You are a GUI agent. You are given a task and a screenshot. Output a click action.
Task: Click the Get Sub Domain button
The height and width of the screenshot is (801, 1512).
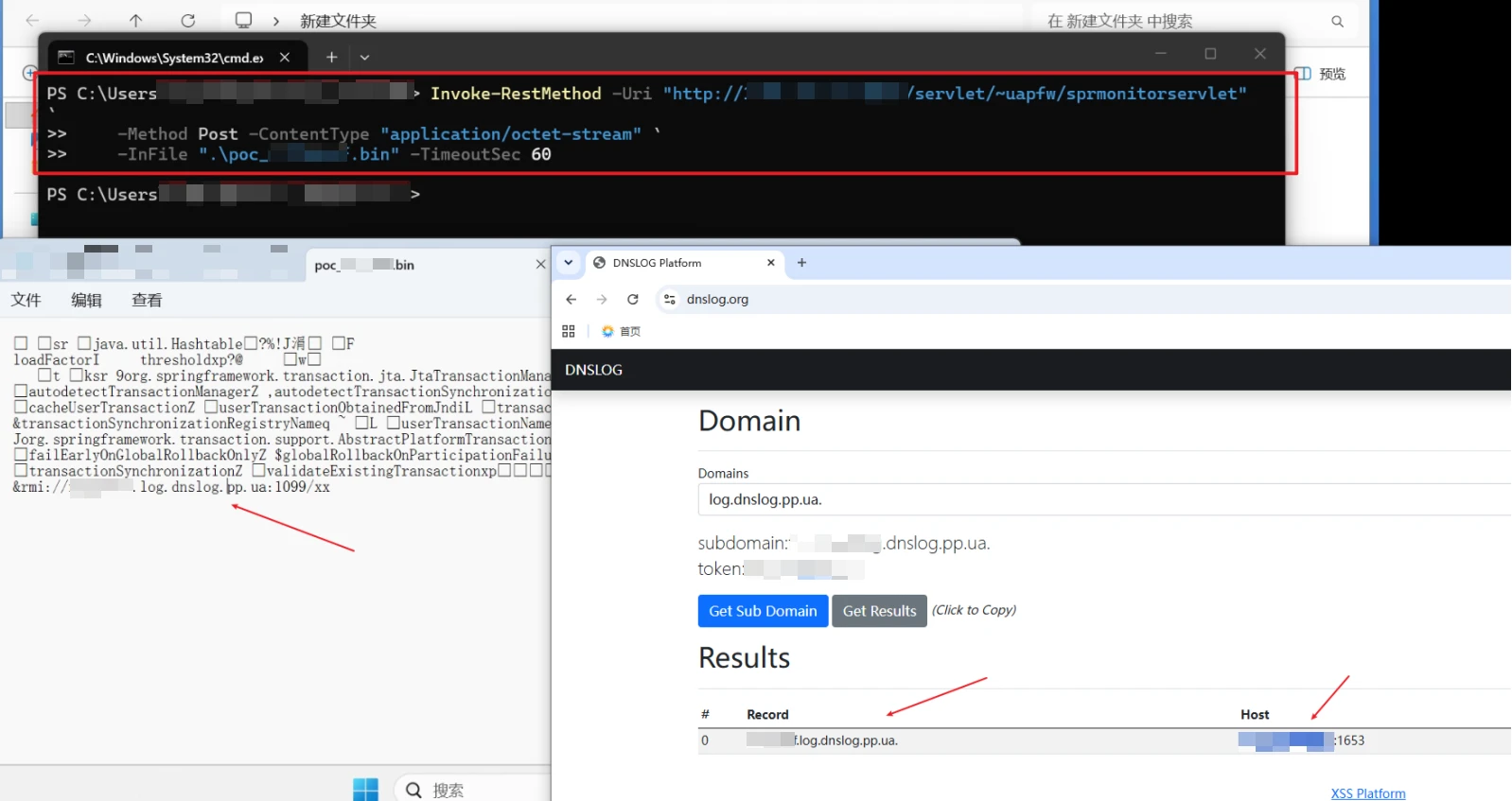point(763,611)
